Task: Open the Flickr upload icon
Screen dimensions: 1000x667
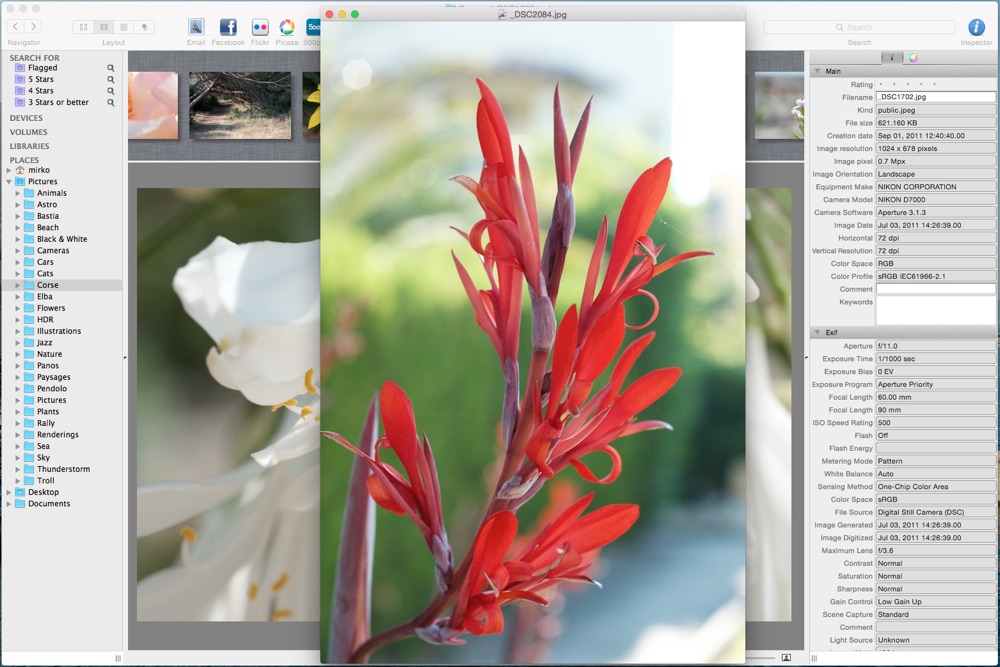Action: [260, 27]
